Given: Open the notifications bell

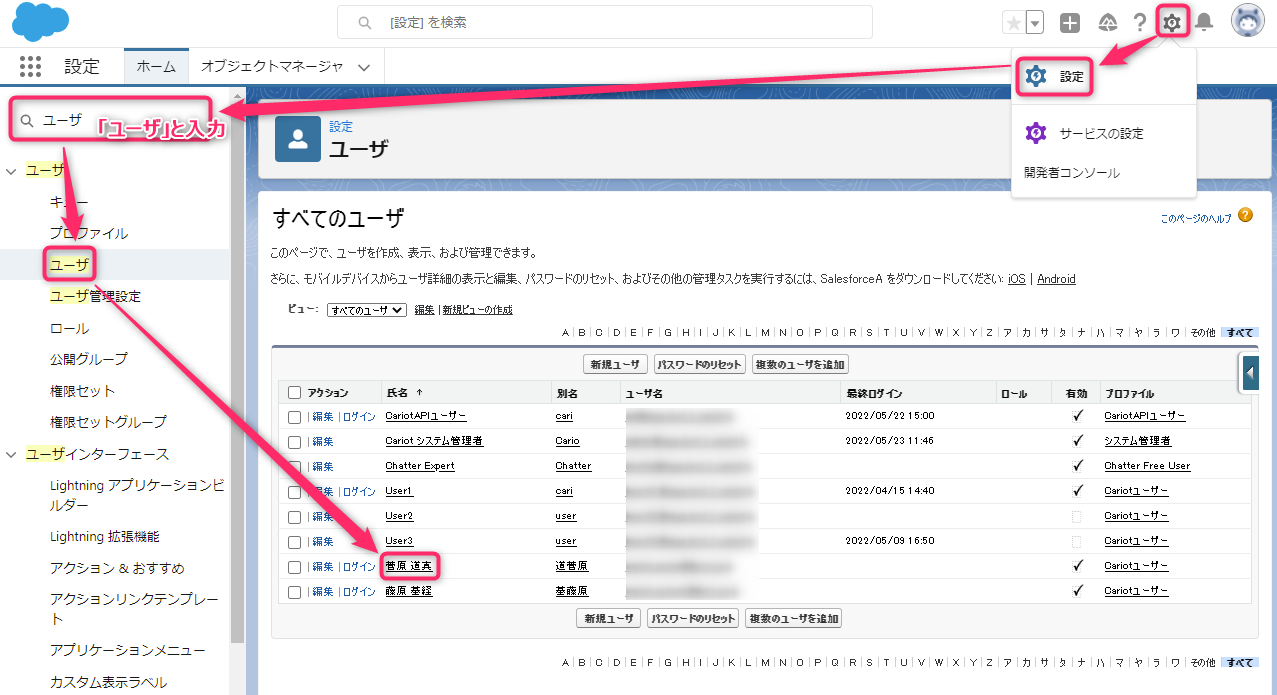Looking at the screenshot, I should 1204,22.
